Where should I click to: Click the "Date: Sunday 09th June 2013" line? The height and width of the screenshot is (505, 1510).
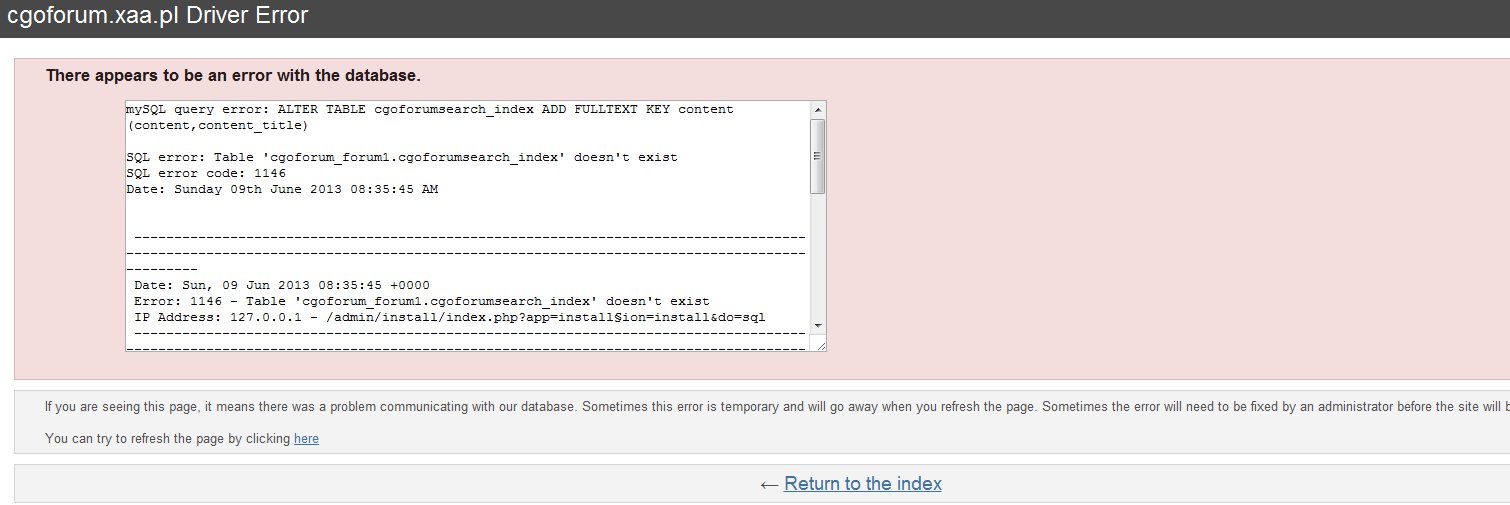pyautogui.click(x=282, y=189)
